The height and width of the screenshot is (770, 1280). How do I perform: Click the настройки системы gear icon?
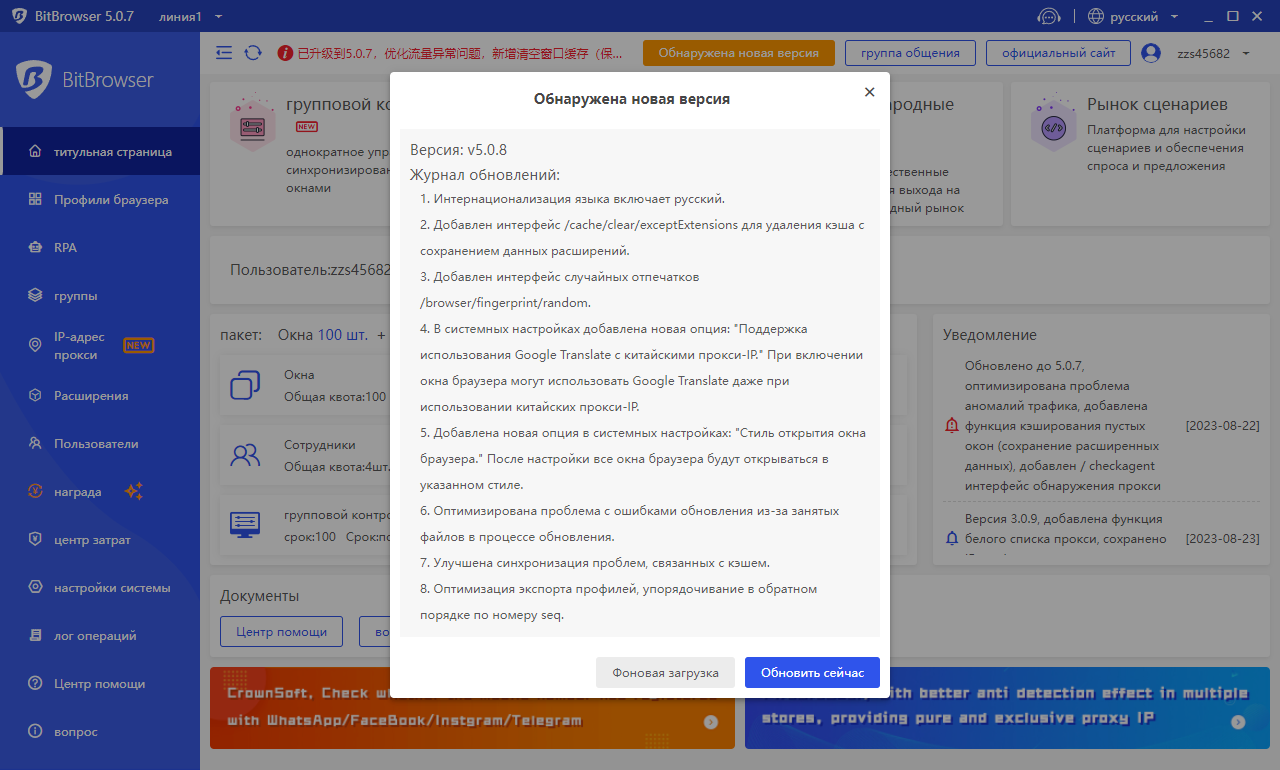[35, 588]
